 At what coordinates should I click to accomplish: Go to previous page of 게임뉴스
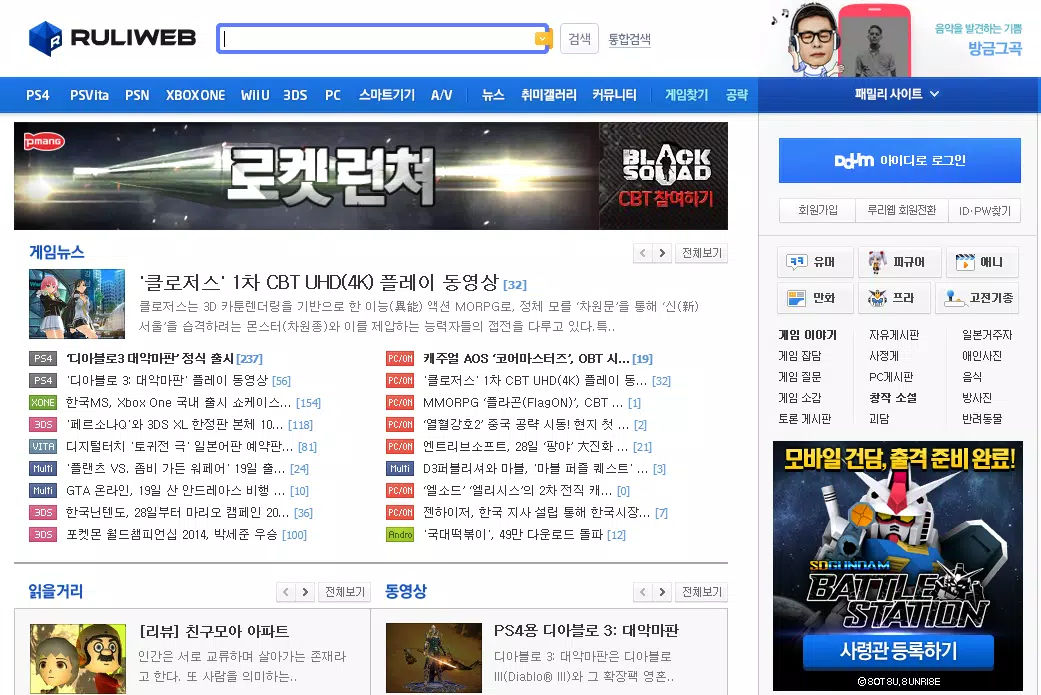(x=642, y=253)
